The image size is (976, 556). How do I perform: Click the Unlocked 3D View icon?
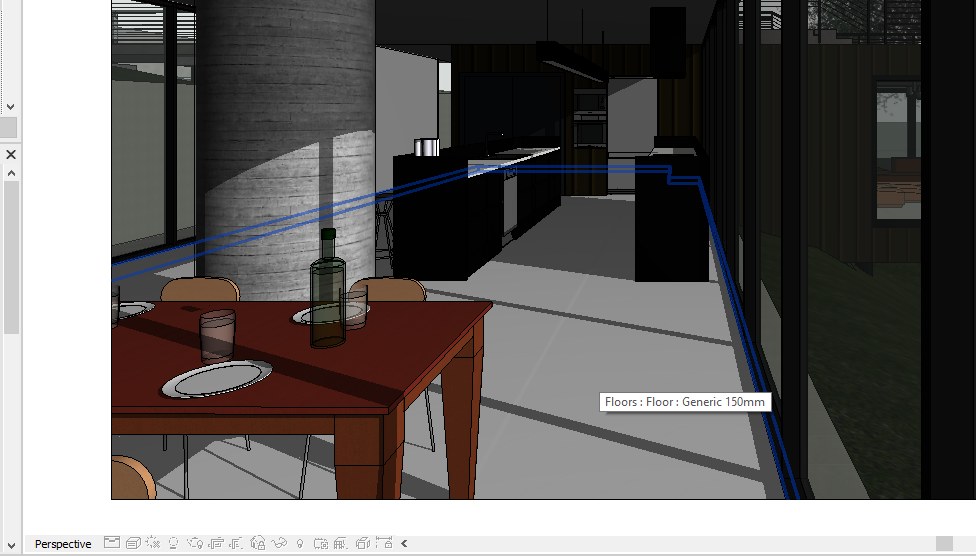258,543
